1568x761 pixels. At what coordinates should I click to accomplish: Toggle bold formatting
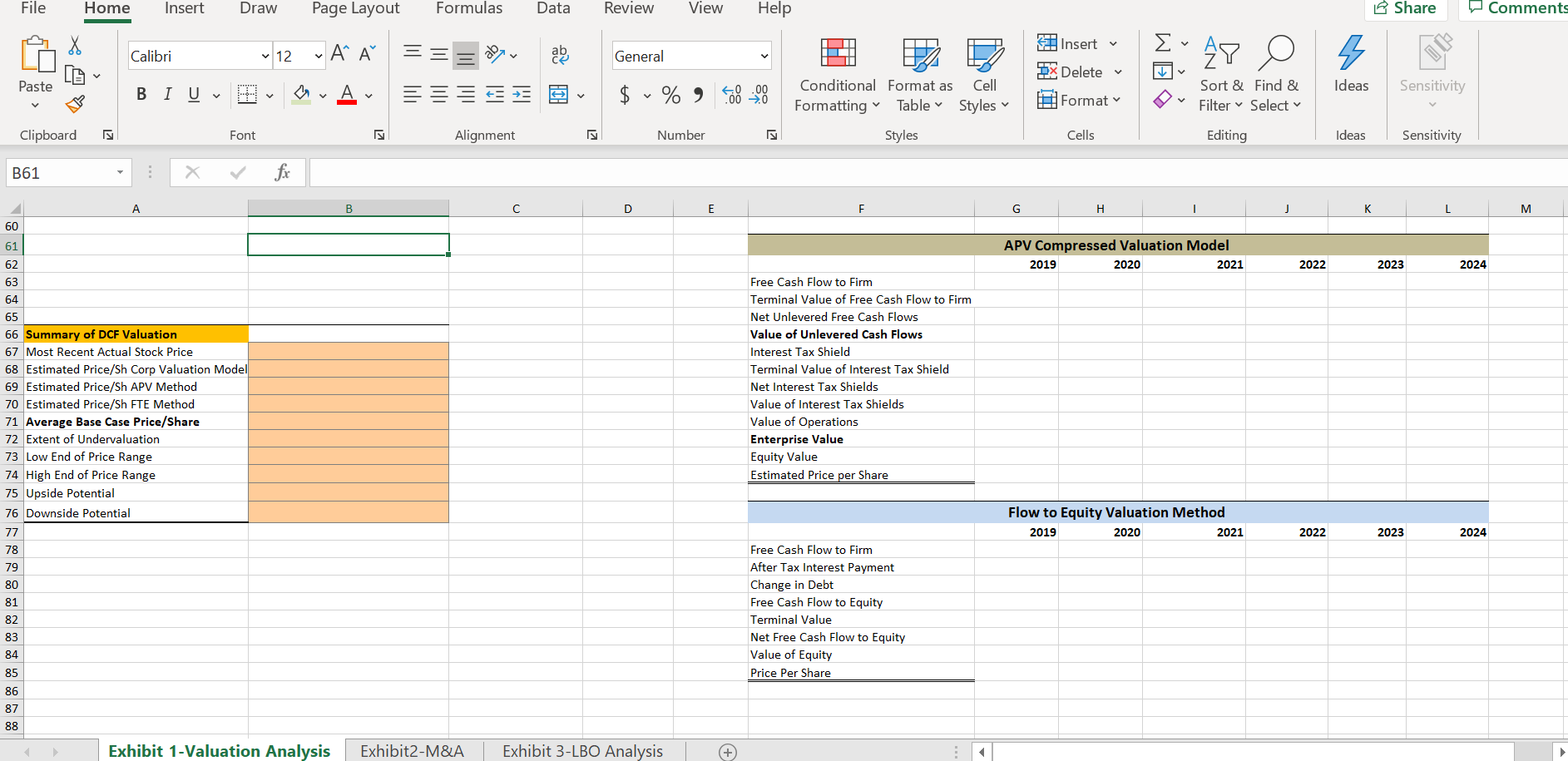point(141,94)
